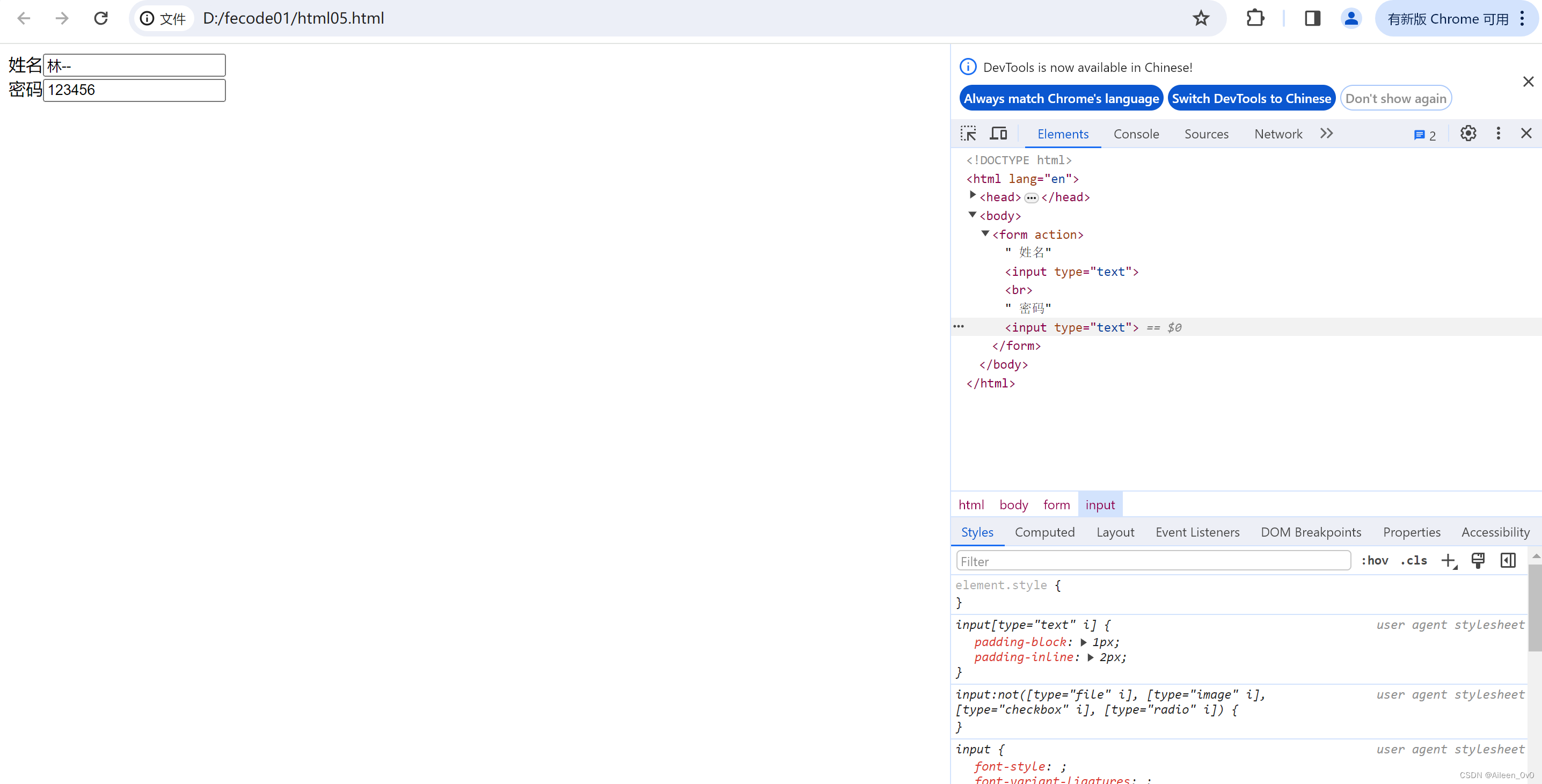Click the Elements panel tab

[x=1062, y=133]
